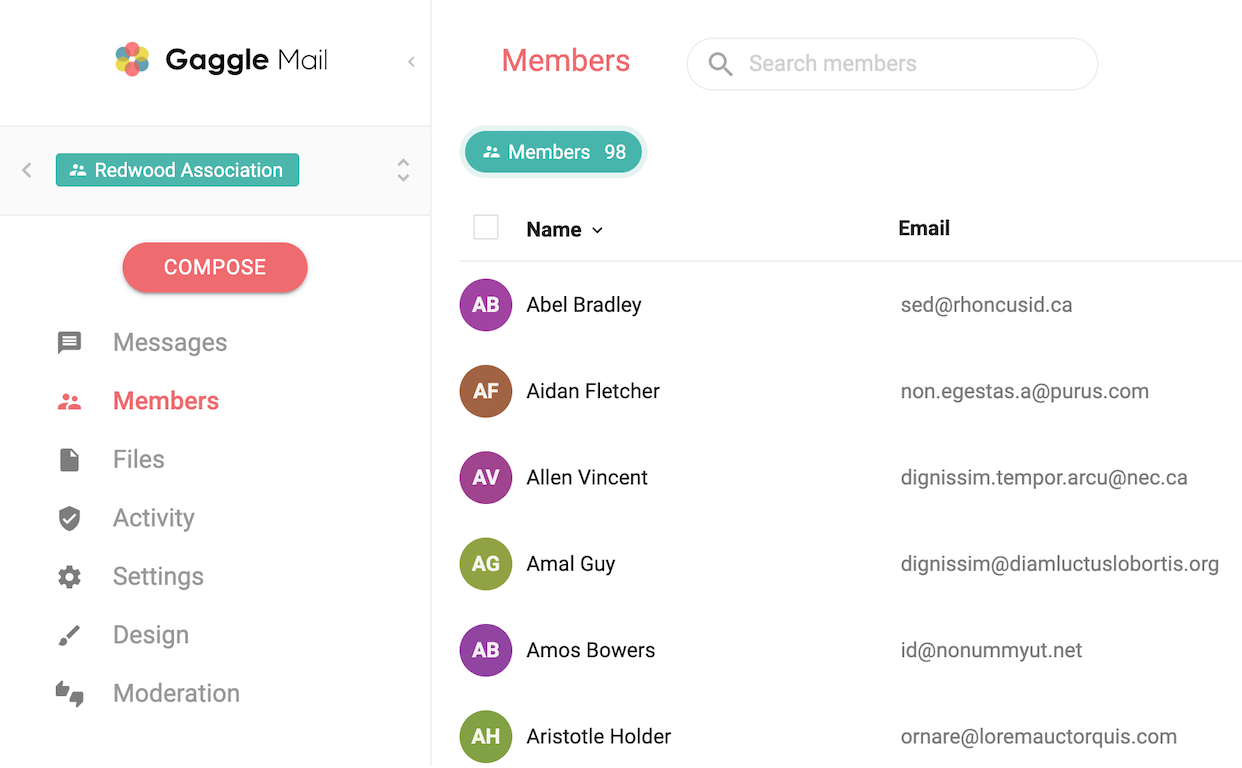Click the Files document icon
The width and height of the screenshot is (1242, 768).
(x=69, y=460)
